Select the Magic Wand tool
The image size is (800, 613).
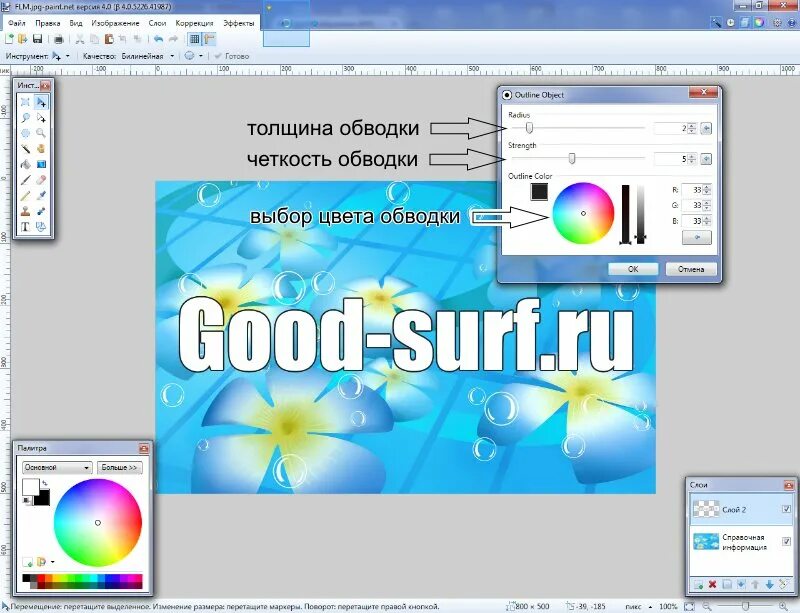[x=25, y=149]
